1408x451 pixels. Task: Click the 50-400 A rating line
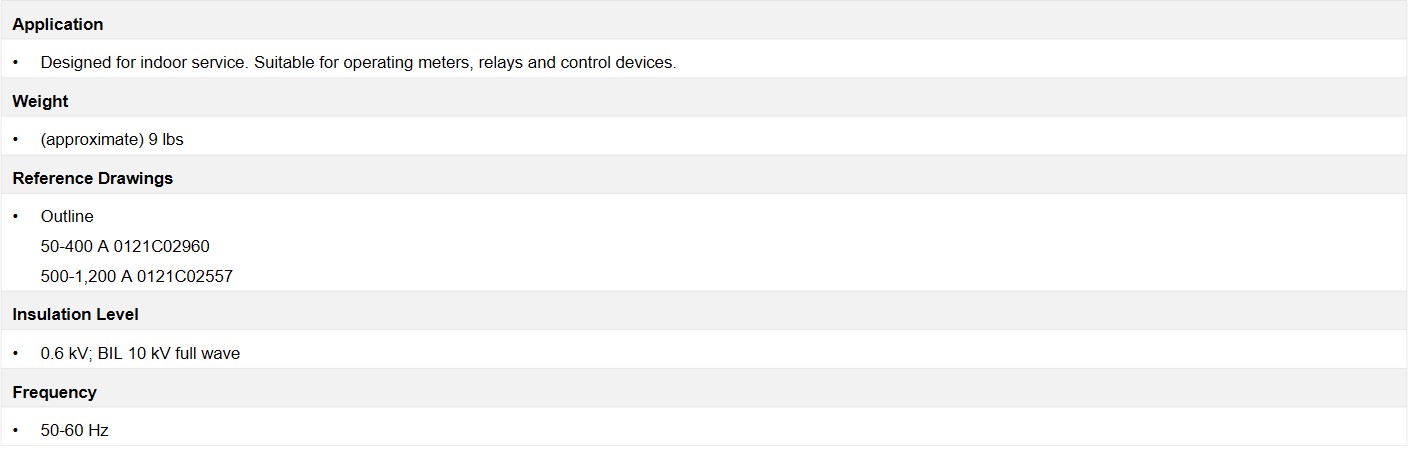pyautogui.click(x=125, y=246)
